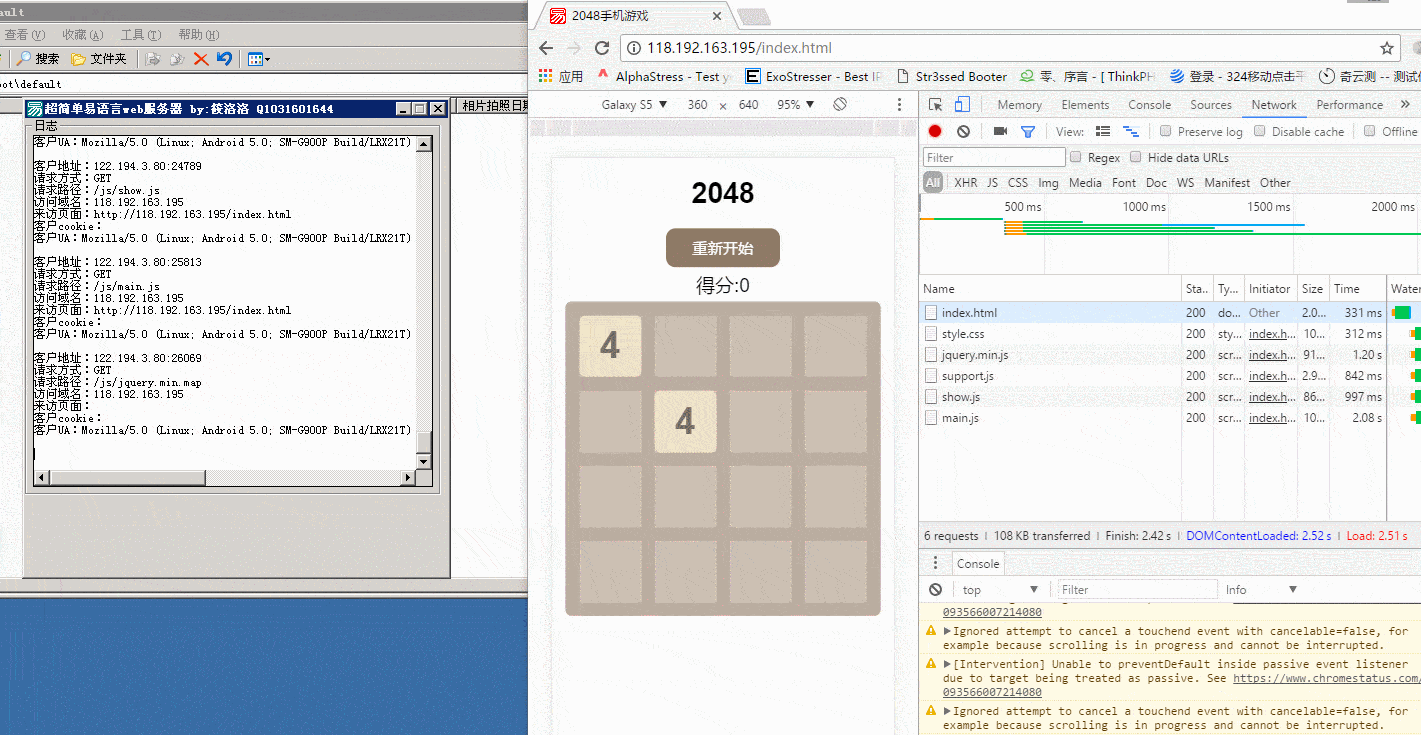Switch to the Elements tab
The height and width of the screenshot is (735, 1421).
[x=1085, y=105]
